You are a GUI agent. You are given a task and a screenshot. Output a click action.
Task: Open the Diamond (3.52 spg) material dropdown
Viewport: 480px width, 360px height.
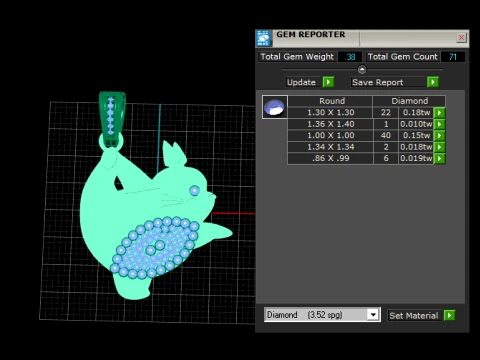[373, 315]
